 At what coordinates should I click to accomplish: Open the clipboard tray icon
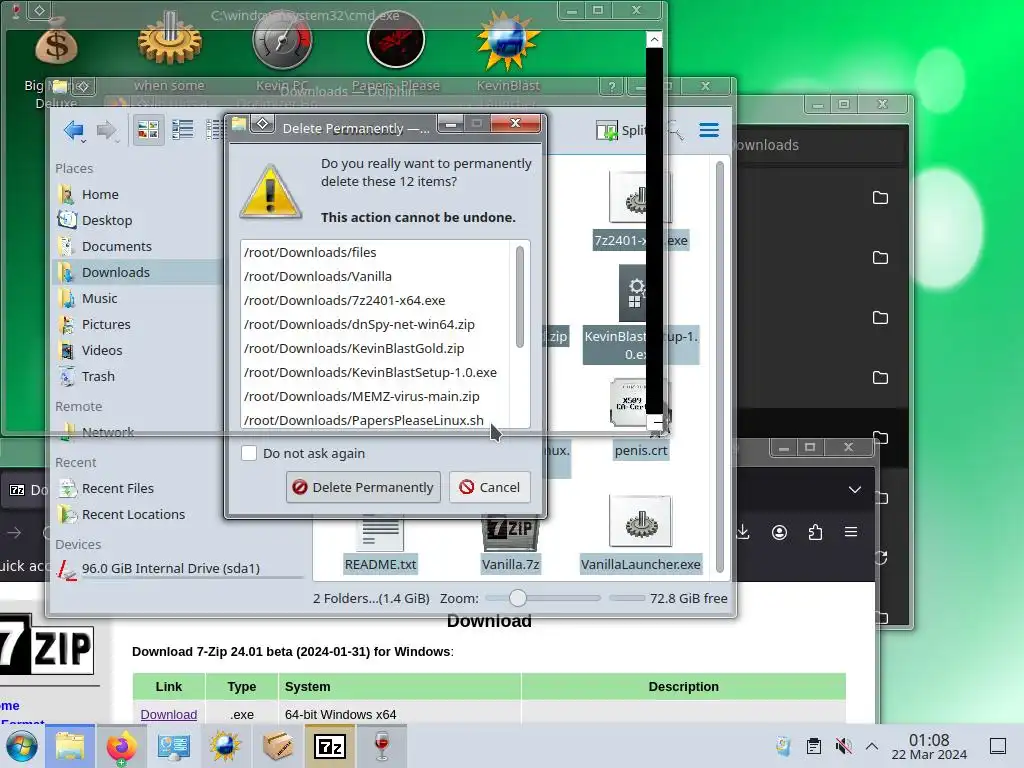[x=814, y=746]
